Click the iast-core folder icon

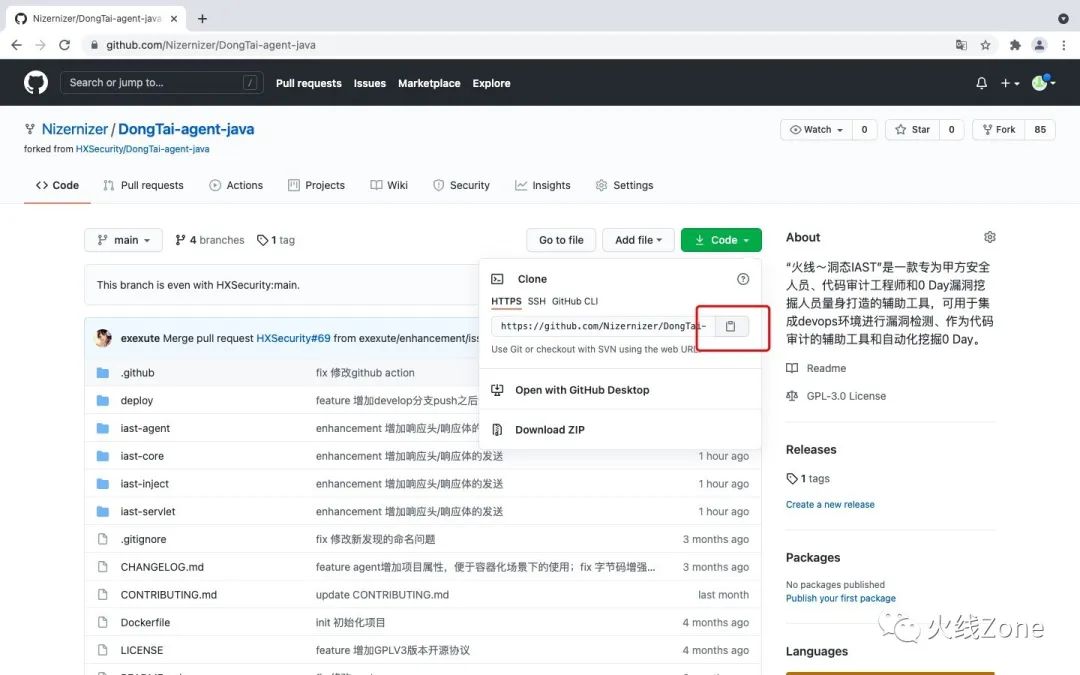[x=103, y=456]
